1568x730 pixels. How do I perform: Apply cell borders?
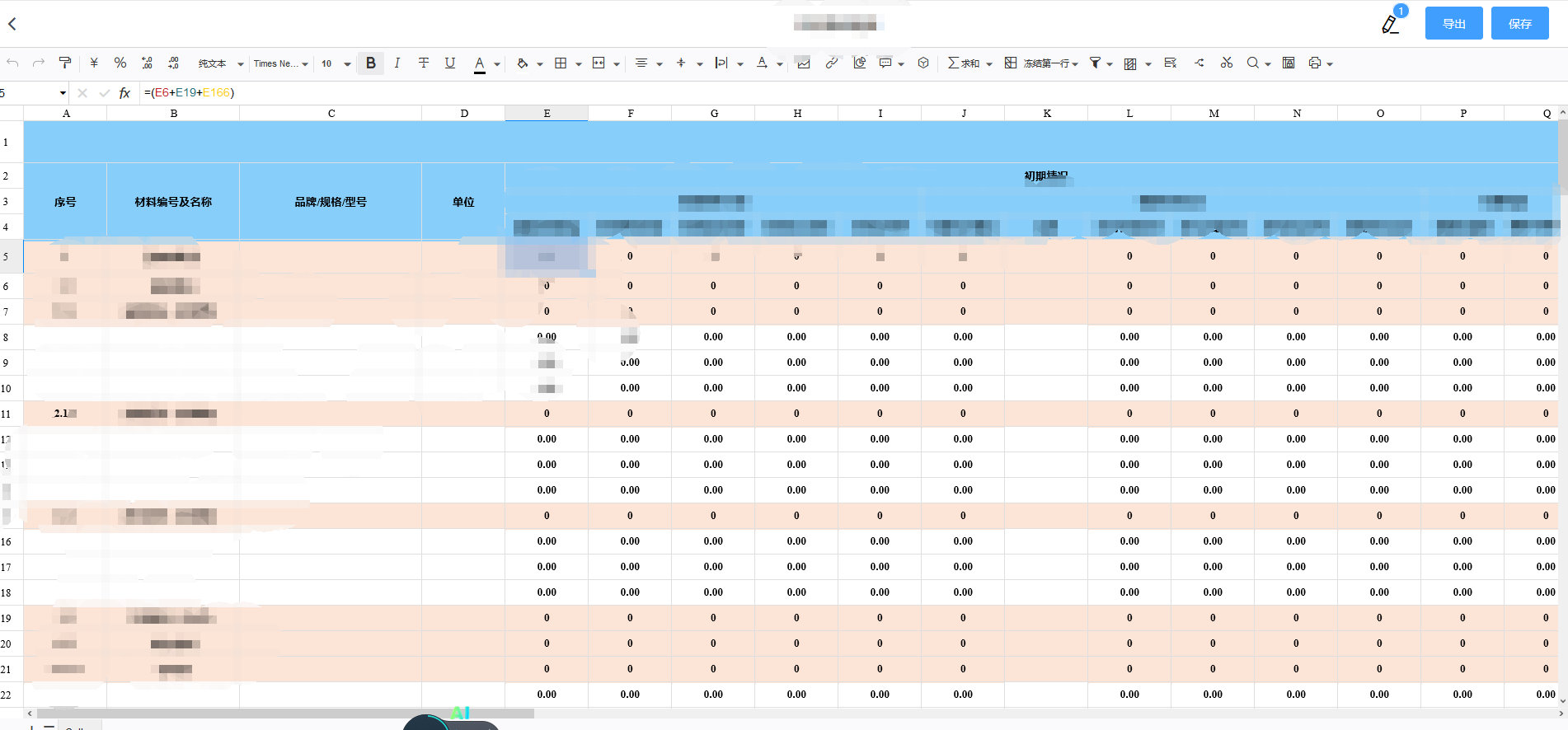561,63
